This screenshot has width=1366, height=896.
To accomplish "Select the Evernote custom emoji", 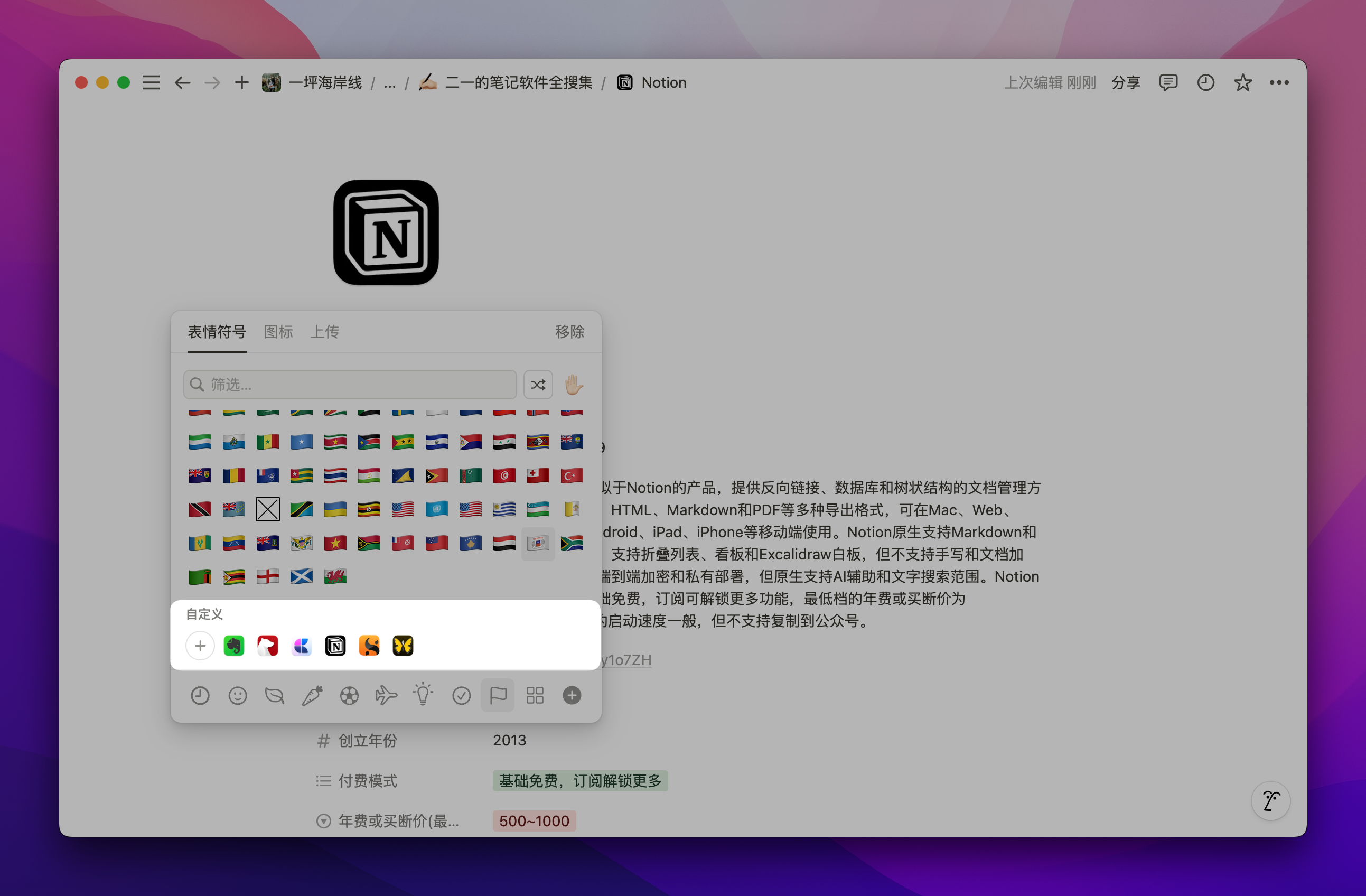I will (233, 646).
